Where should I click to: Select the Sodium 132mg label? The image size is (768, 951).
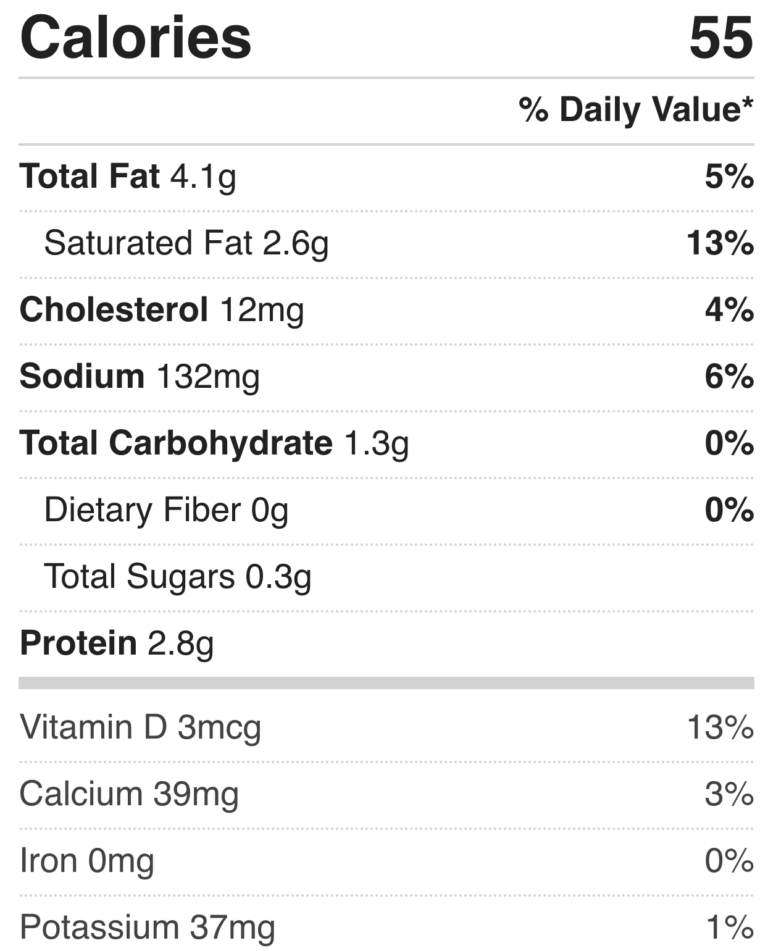click(140, 377)
